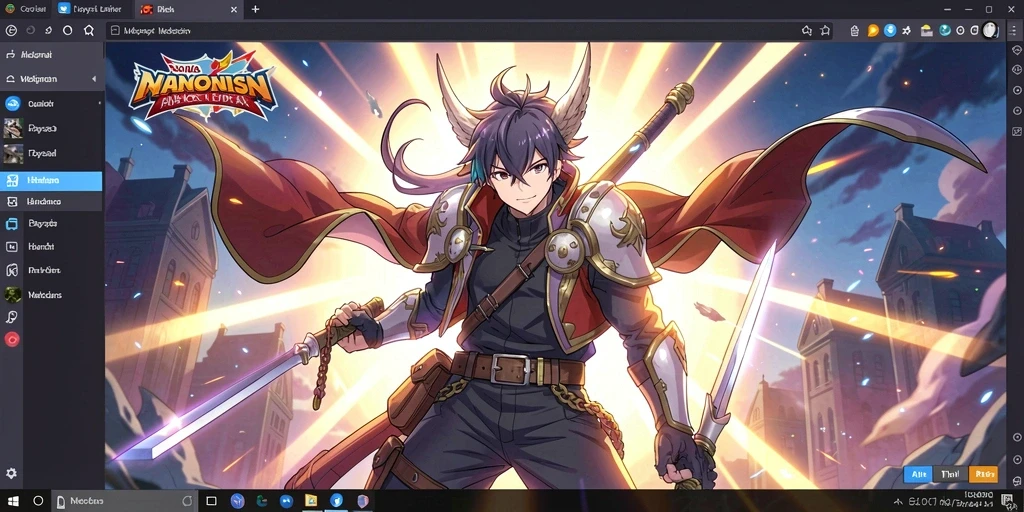Viewport: 1024px width, 512px height.
Task: Click the blue cloud icon in sidebar
Action: click(12, 103)
